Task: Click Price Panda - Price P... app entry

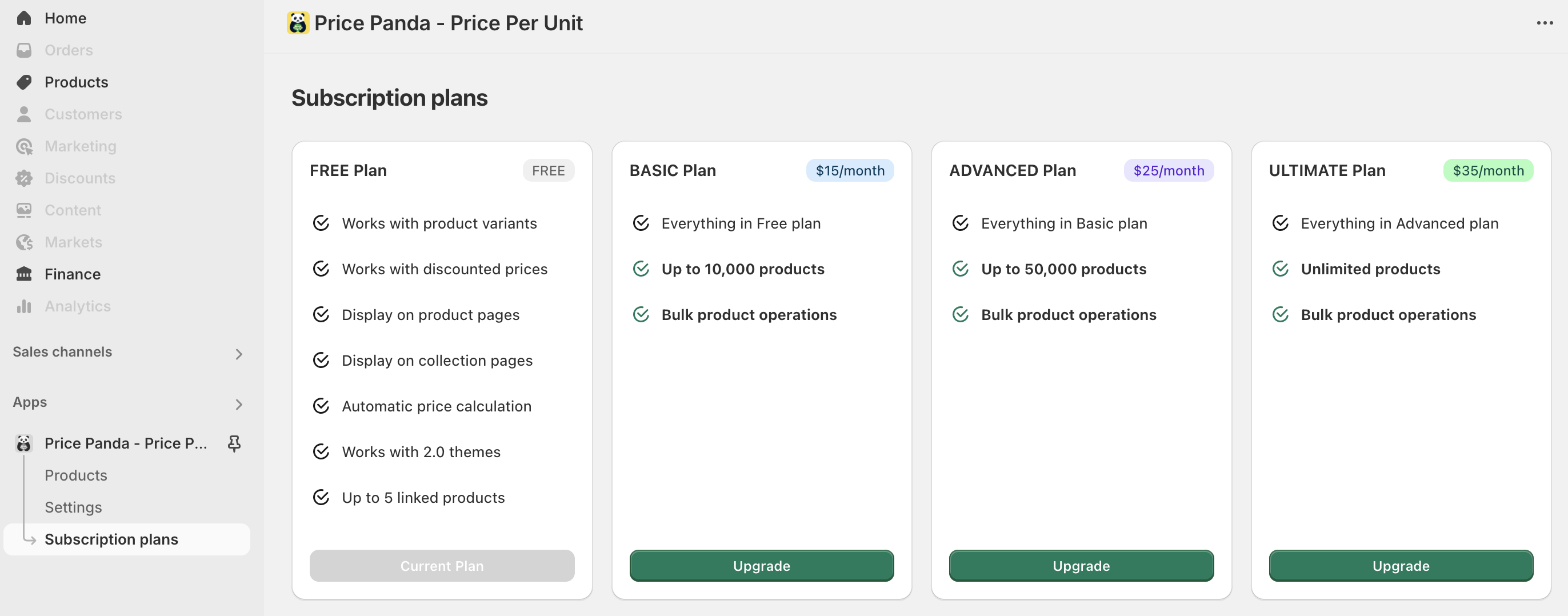Action: pyautogui.click(x=125, y=443)
